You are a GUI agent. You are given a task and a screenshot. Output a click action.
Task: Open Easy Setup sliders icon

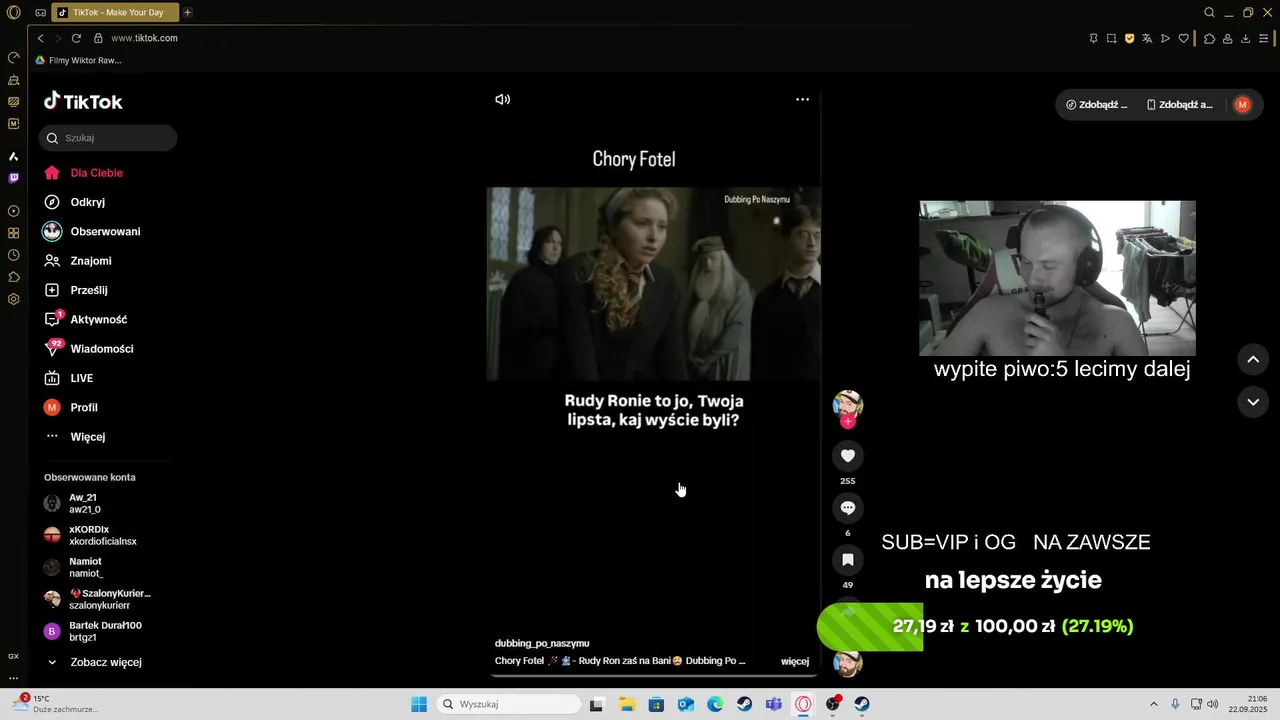pyautogui.click(x=1264, y=38)
